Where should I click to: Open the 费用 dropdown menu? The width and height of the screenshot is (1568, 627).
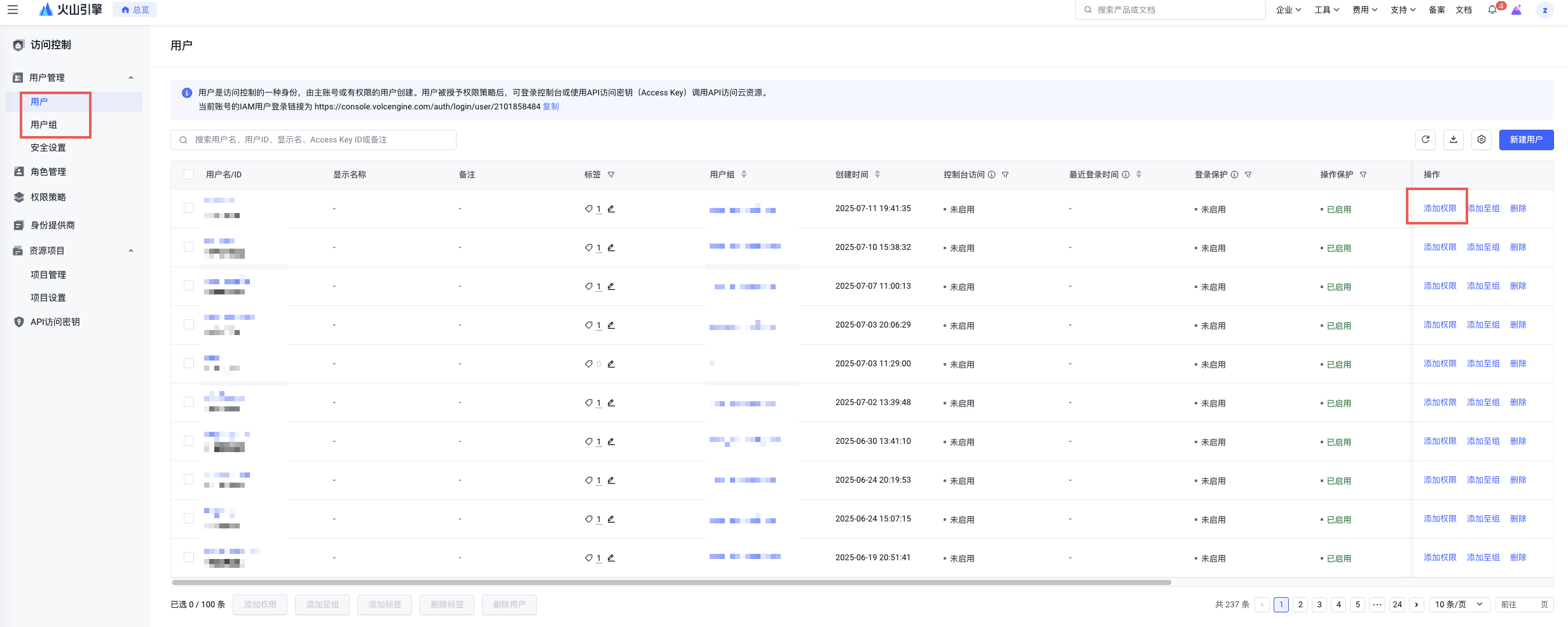(1365, 10)
